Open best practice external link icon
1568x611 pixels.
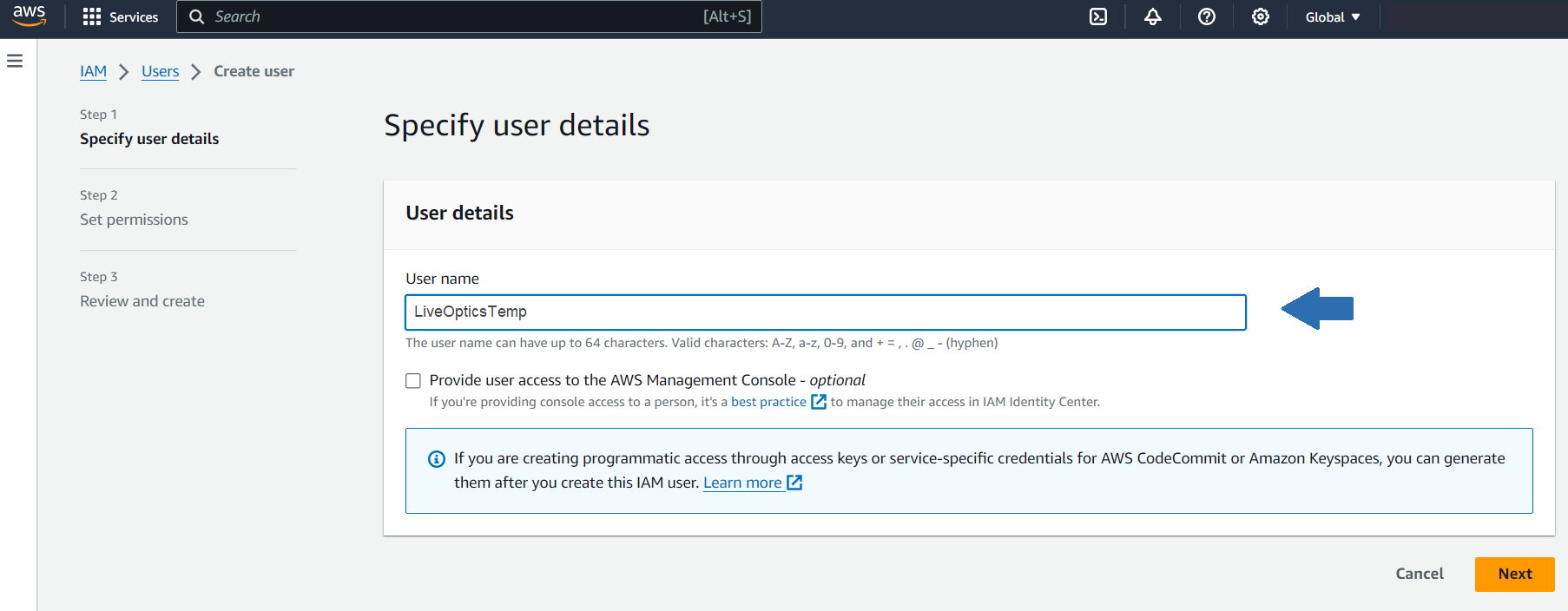(x=818, y=402)
